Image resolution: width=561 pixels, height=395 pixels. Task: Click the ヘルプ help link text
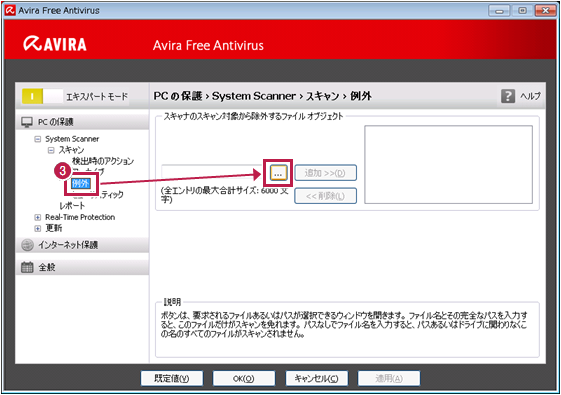(x=530, y=96)
